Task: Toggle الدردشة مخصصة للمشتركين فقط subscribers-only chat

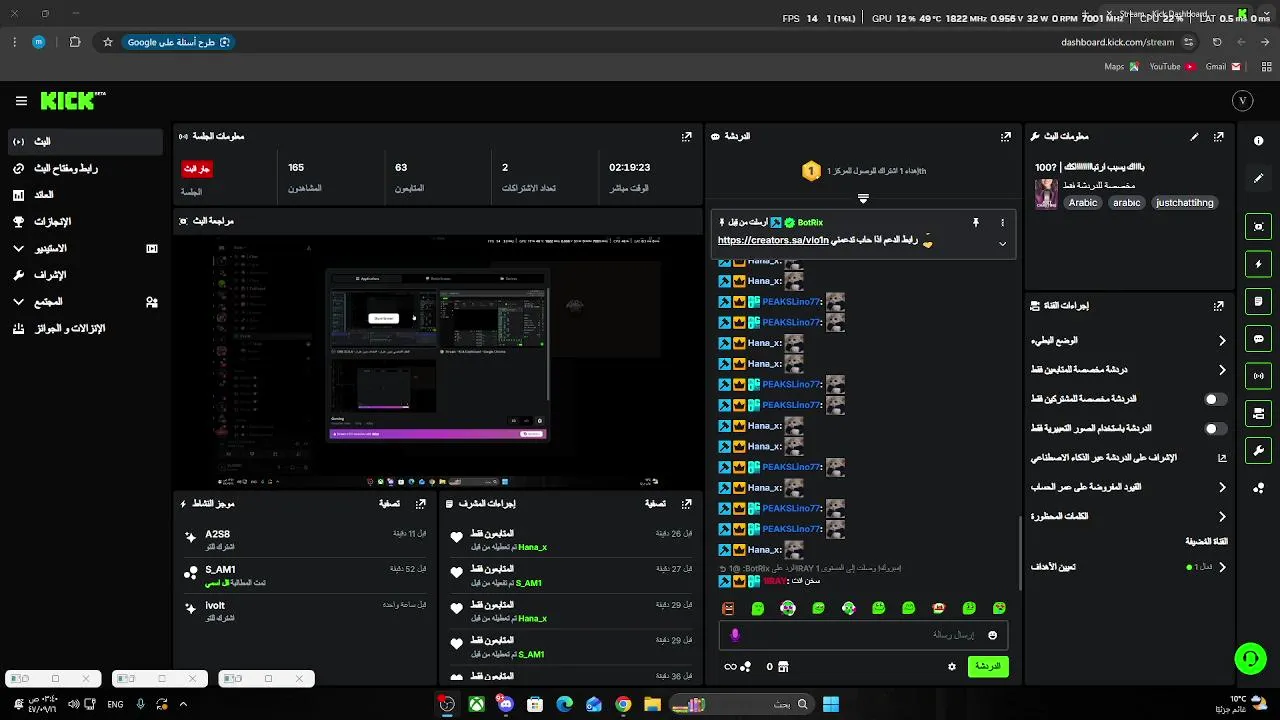Action: [1215, 399]
